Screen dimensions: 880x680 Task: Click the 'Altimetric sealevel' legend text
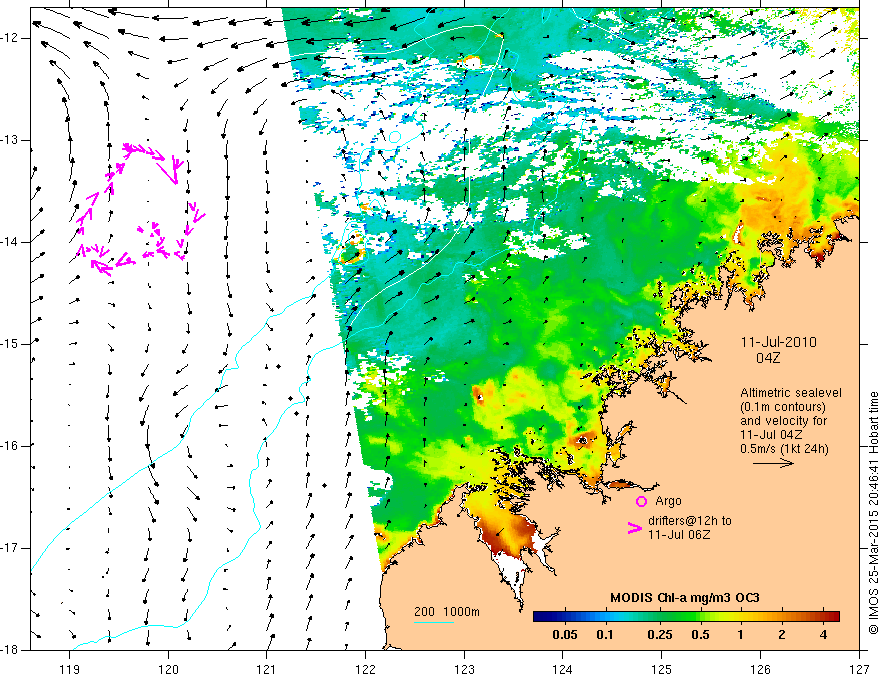791,393
